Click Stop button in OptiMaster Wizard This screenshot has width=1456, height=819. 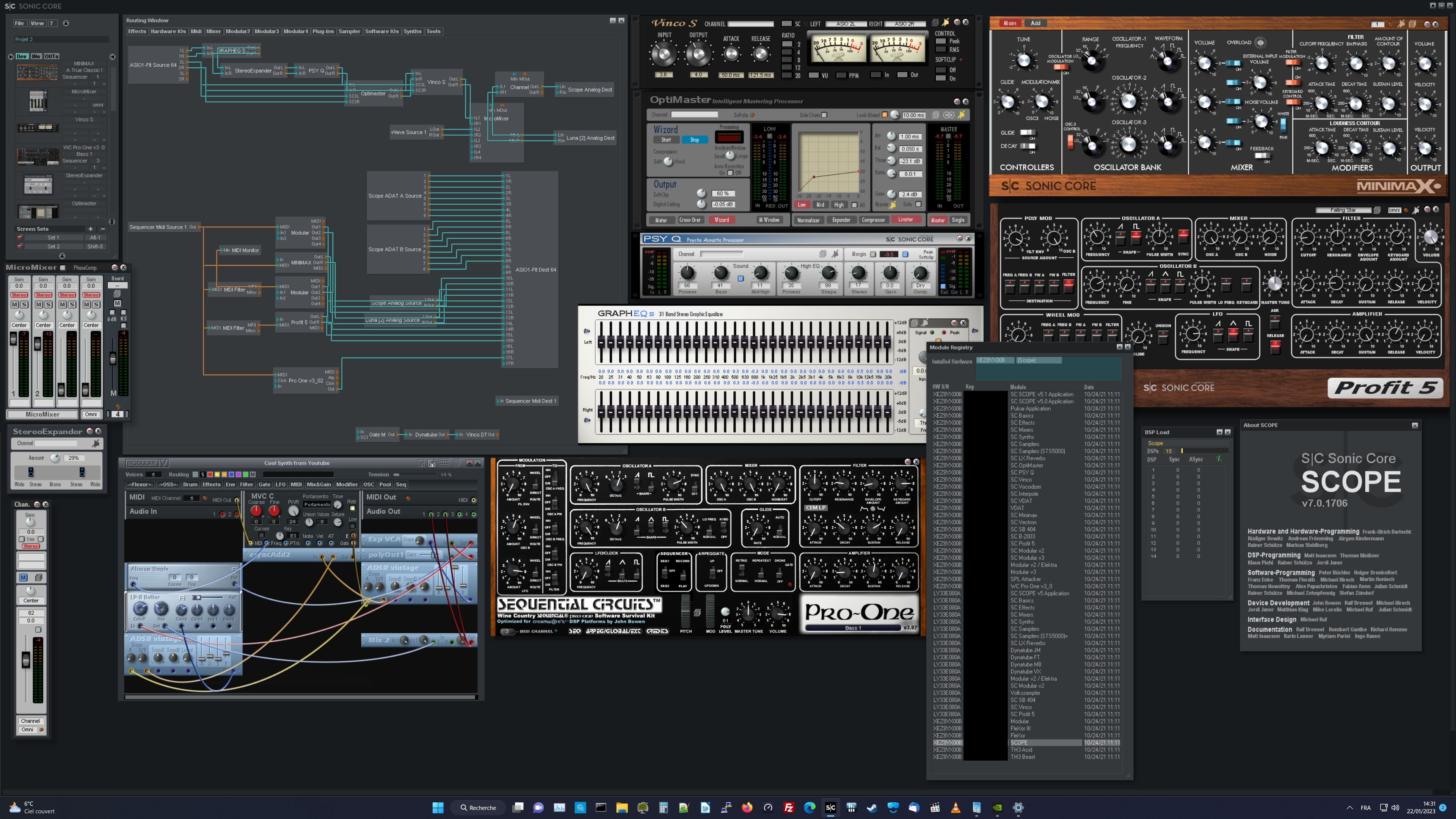[695, 140]
